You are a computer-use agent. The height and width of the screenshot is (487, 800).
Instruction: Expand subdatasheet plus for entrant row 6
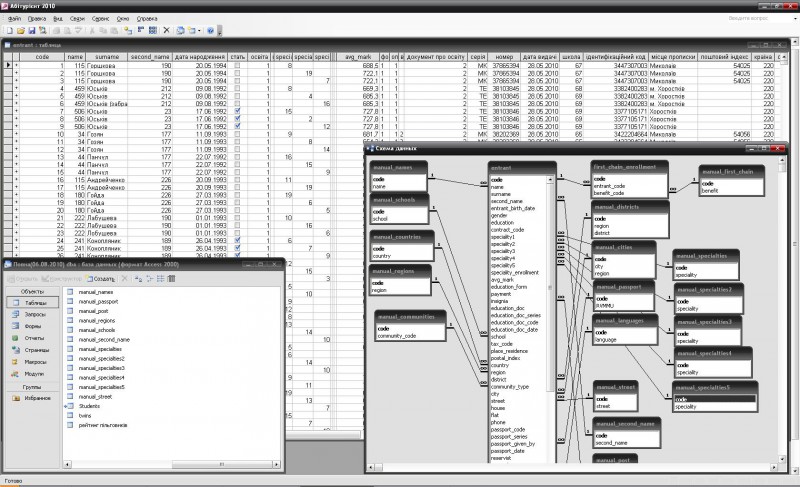[16, 104]
